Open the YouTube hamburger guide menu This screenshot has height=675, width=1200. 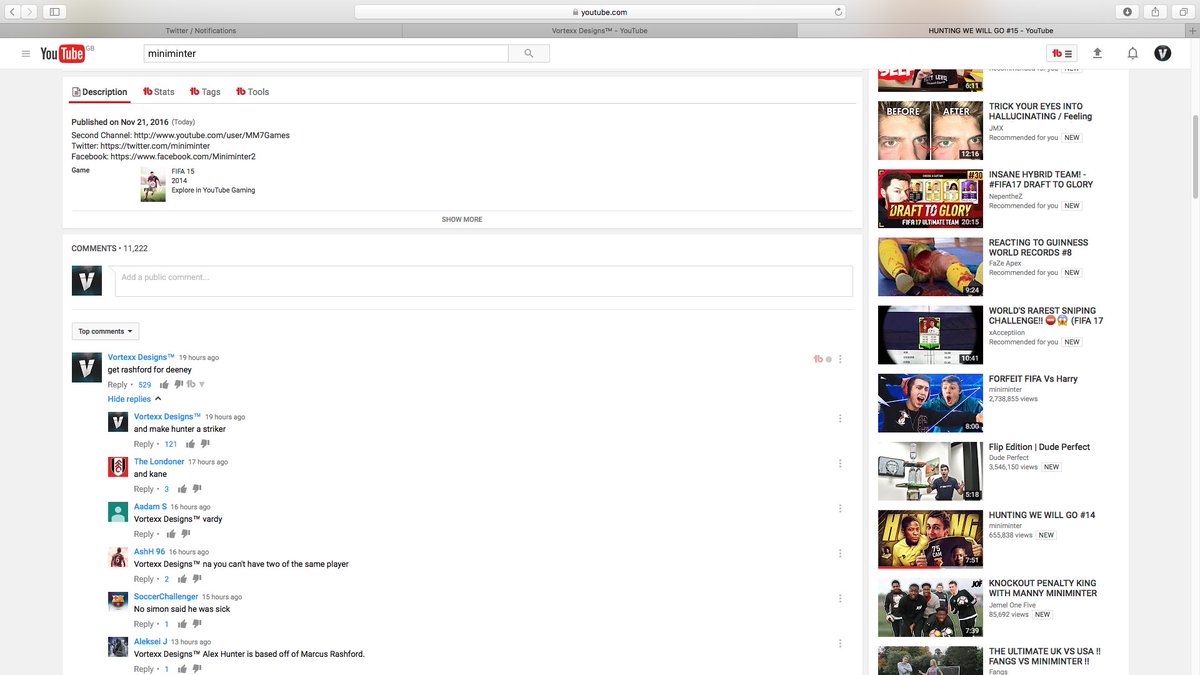[x=26, y=54]
